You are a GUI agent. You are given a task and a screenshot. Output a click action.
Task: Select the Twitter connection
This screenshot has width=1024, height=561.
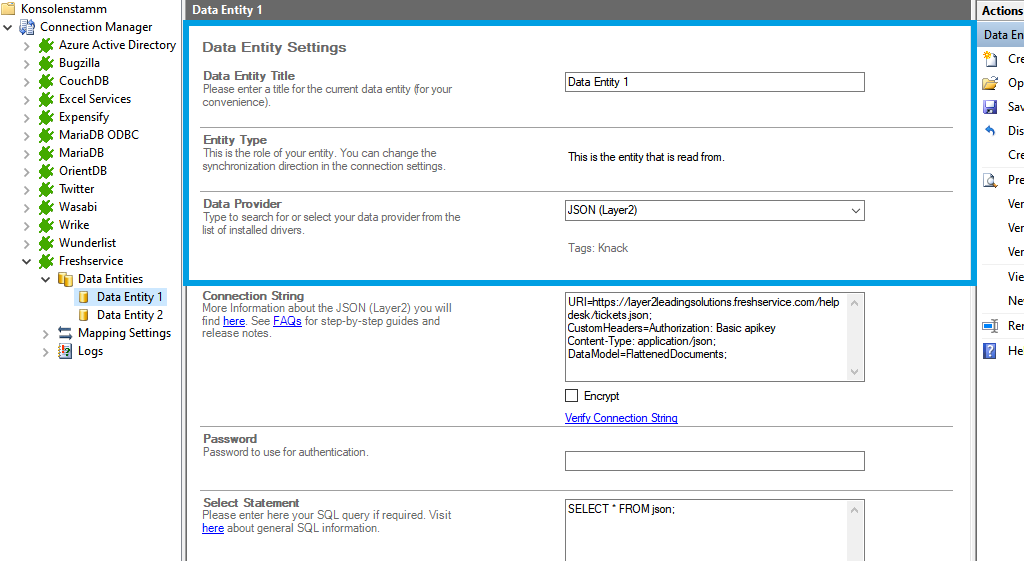(76, 189)
